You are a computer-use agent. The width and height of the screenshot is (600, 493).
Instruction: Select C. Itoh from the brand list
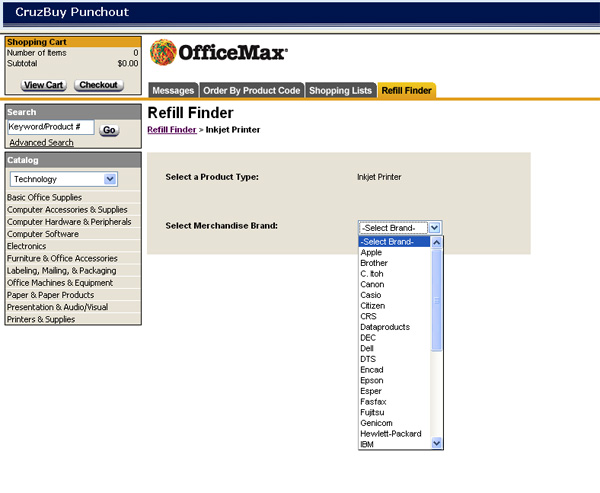point(394,274)
